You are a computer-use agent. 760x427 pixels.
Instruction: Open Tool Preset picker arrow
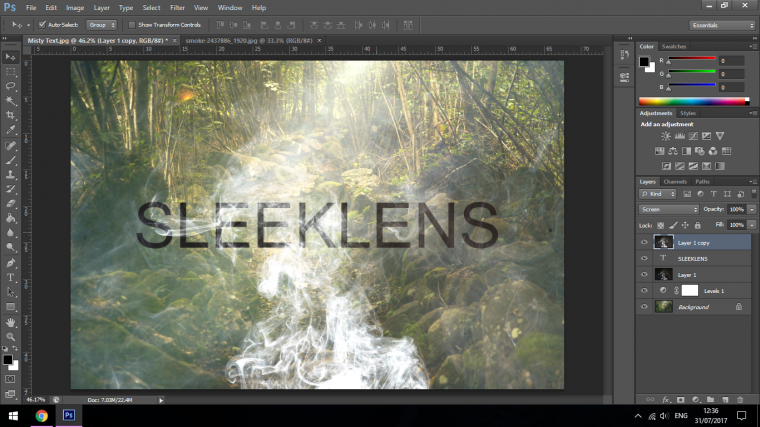pos(28,25)
